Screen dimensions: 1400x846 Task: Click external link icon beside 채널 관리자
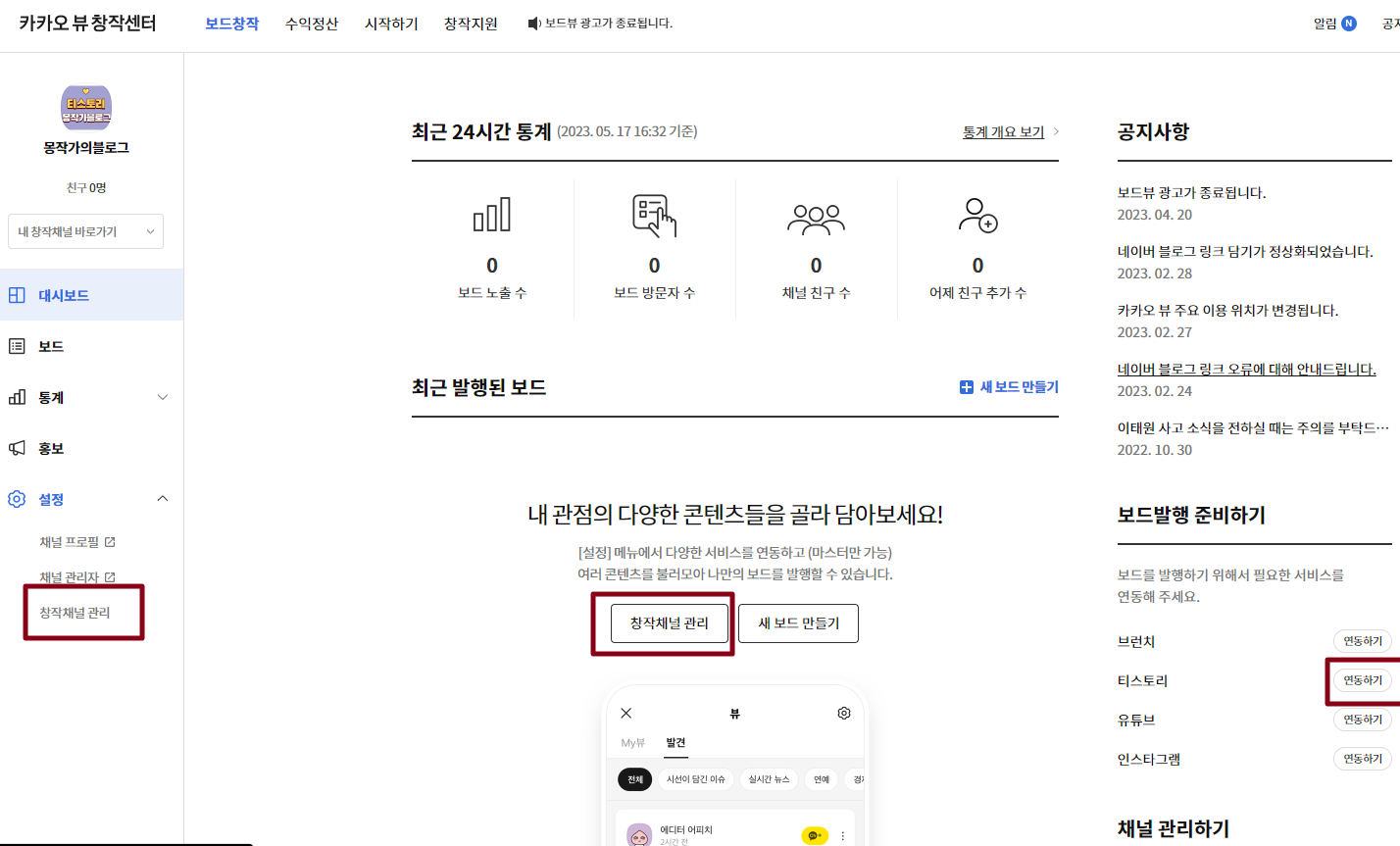[110, 577]
